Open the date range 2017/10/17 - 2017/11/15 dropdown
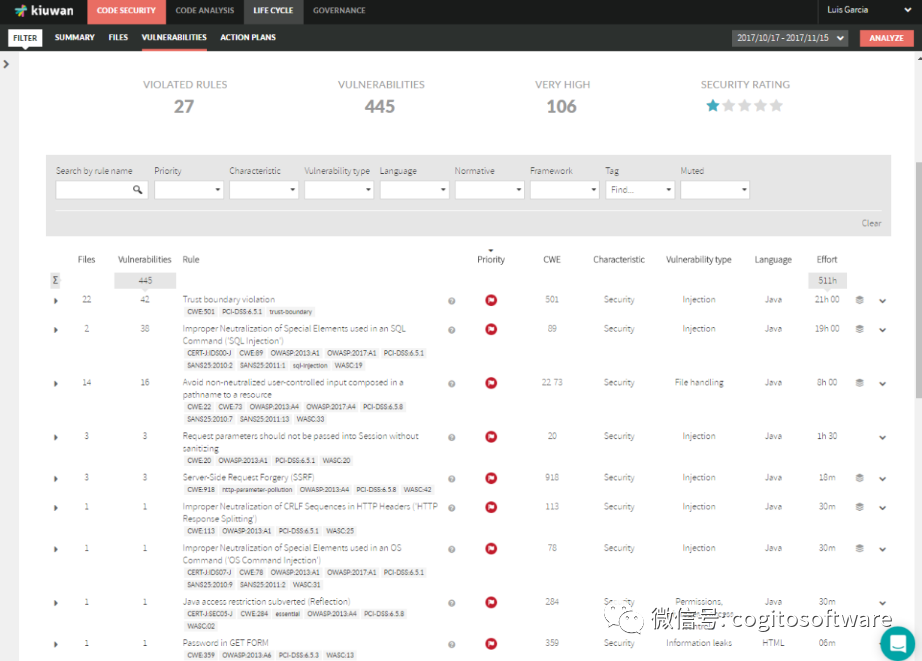The height and width of the screenshot is (661, 922). [790, 38]
